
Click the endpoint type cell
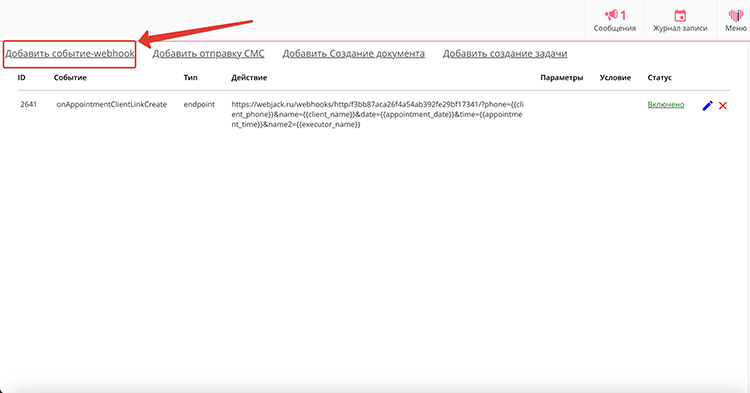pos(199,104)
